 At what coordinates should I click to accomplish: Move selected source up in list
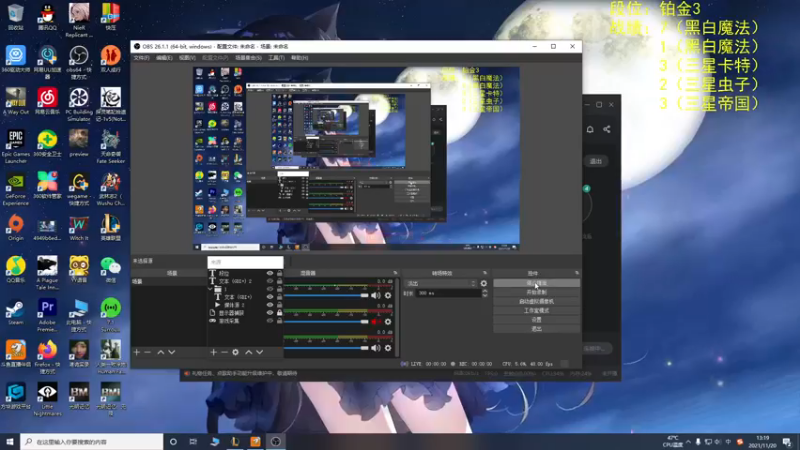(248, 352)
